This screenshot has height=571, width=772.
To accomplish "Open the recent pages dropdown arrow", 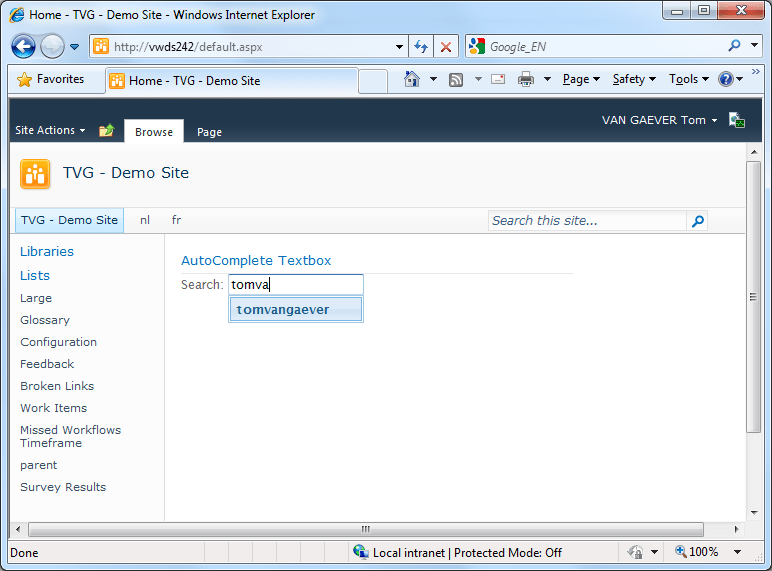I will click(x=74, y=47).
